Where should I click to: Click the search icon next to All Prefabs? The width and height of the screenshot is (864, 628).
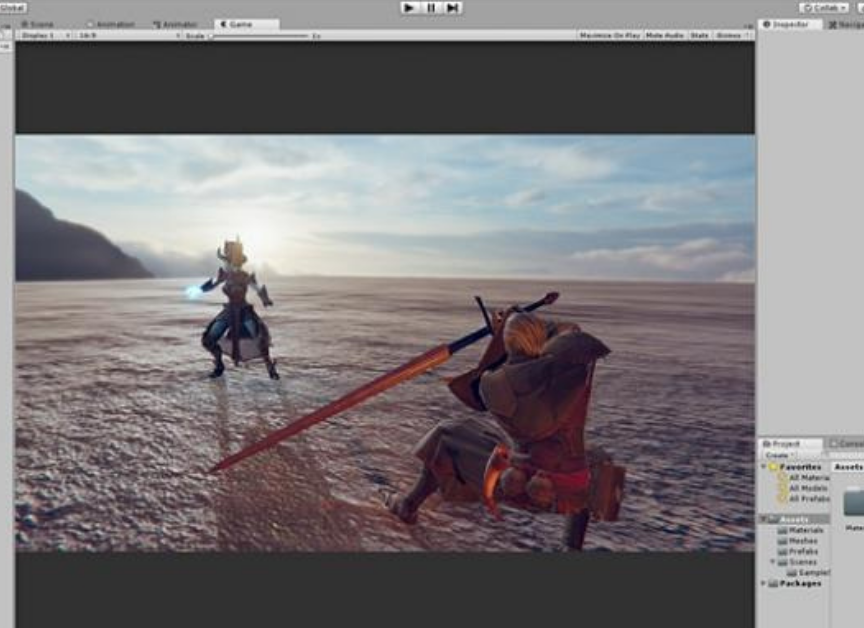[783, 499]
